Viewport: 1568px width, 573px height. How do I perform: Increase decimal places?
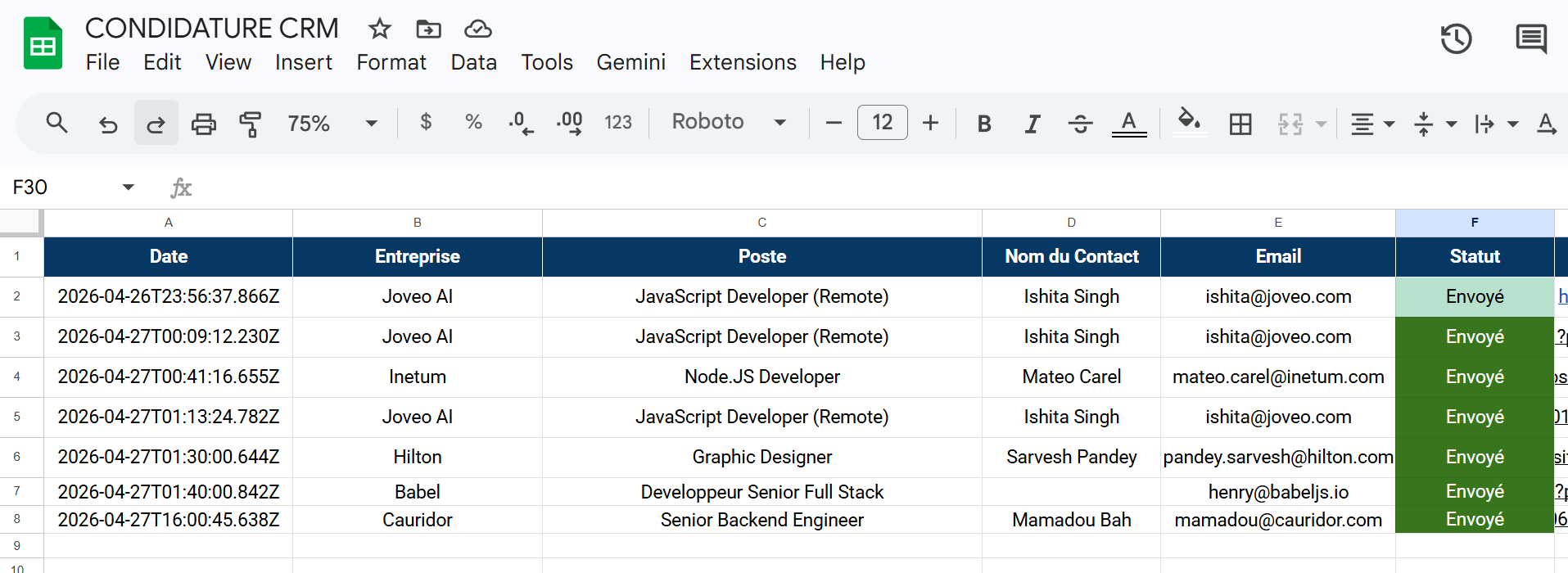pos(569,123)
